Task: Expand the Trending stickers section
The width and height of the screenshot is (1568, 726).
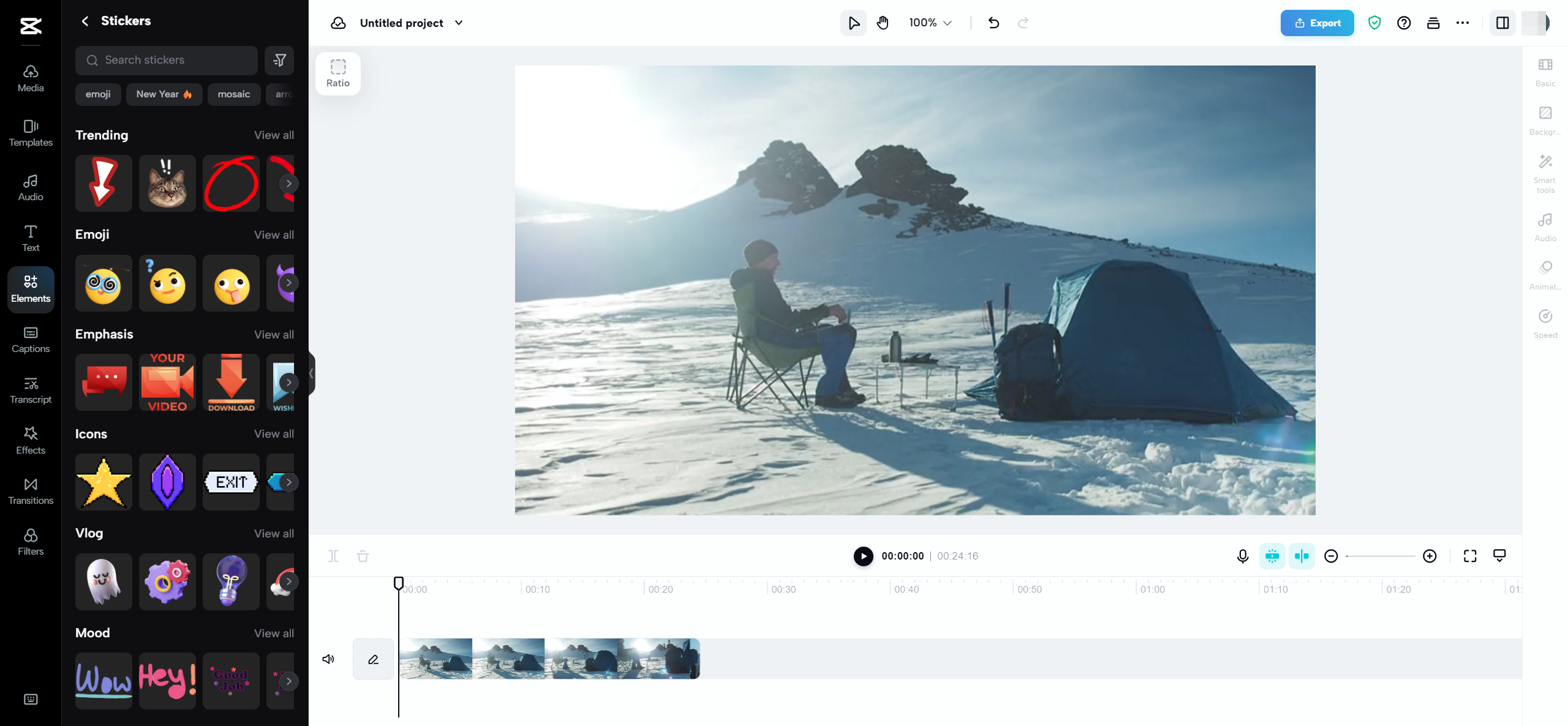Action: (274, 135)
